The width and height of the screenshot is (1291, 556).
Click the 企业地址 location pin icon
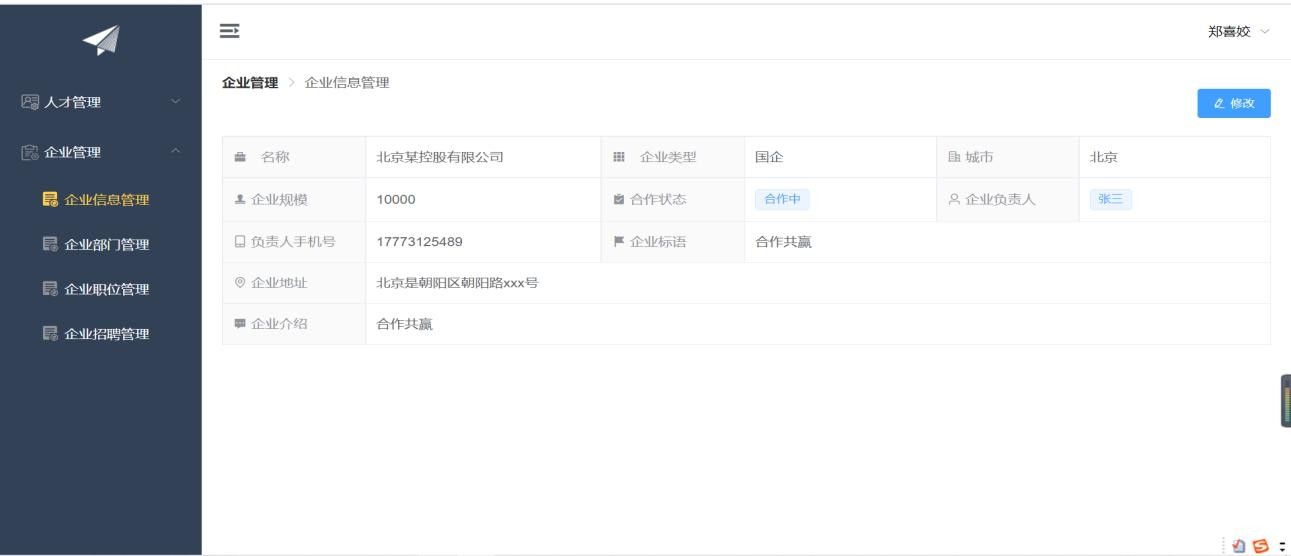[240, 283]
